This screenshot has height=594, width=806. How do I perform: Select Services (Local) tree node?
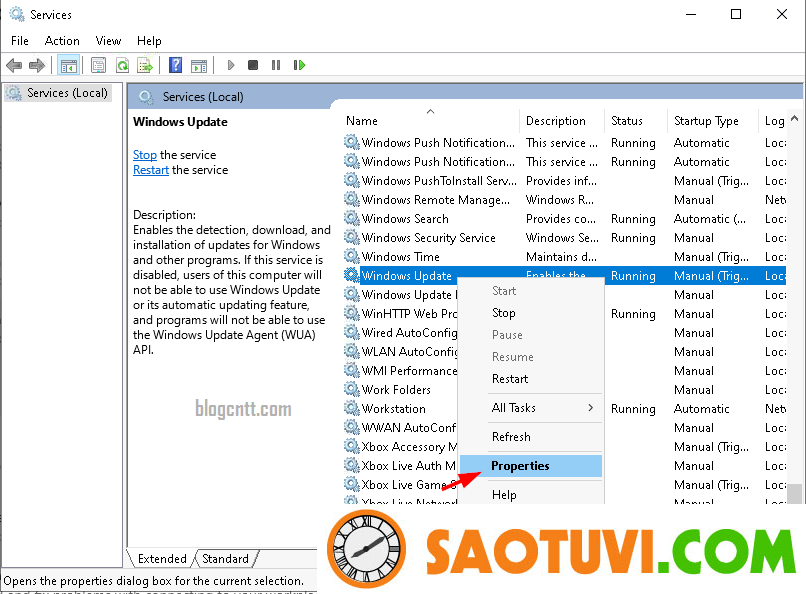58,93
